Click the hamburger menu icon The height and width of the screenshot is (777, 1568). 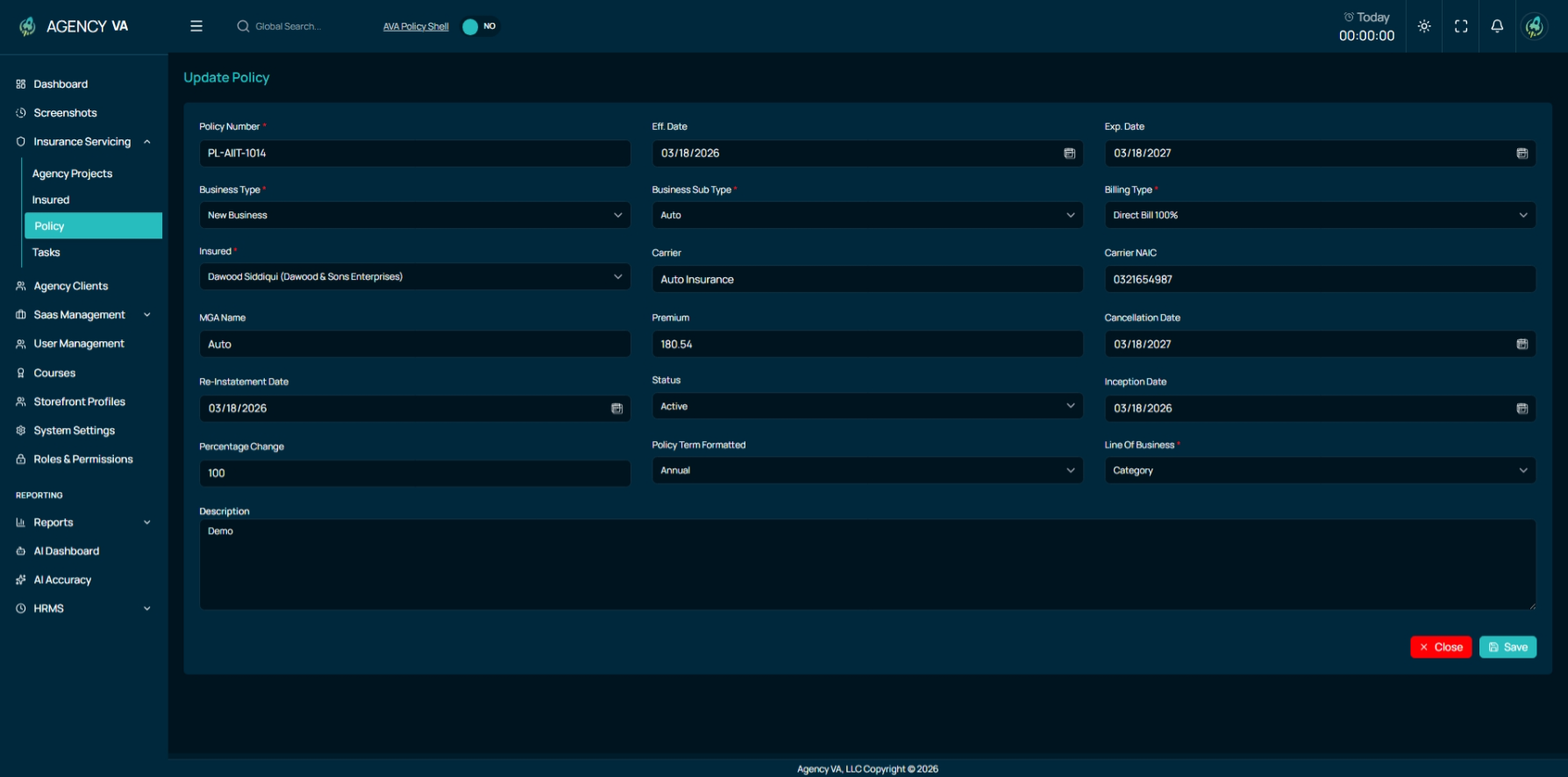pyautogui.click(x=196, y=26)
